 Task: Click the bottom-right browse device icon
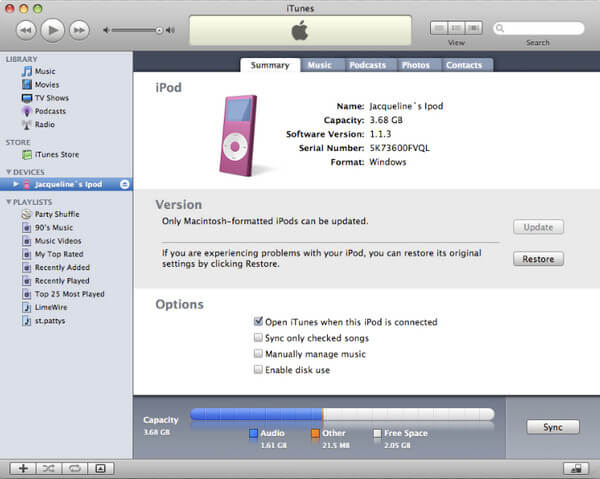click(576, 468)
